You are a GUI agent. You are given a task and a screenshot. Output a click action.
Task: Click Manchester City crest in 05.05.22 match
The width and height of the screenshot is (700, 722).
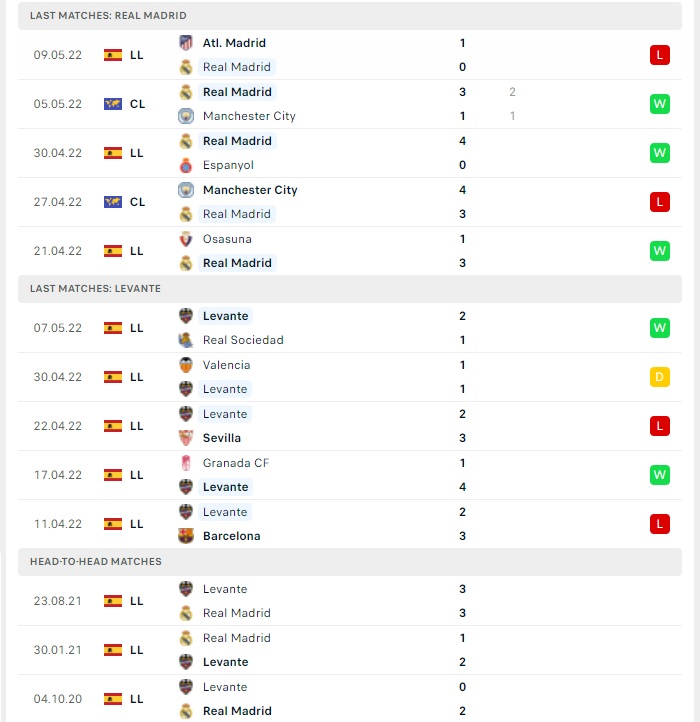(186, 116)
